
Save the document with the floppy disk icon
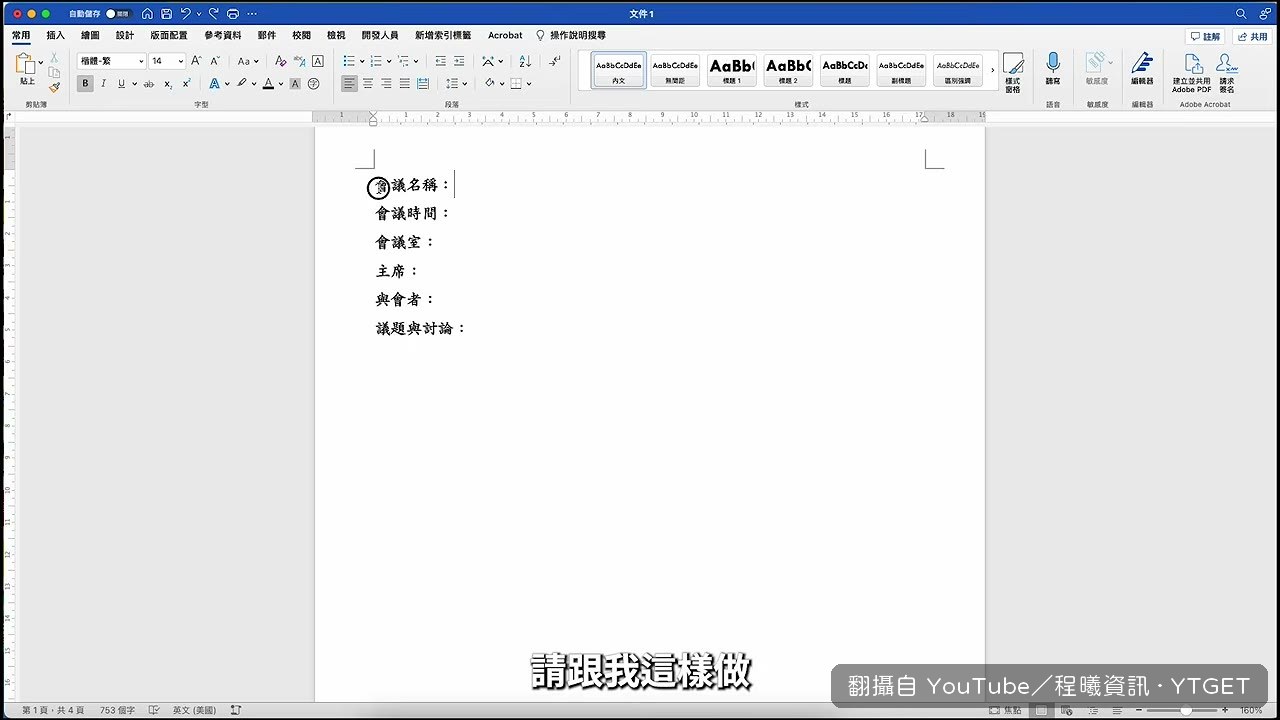click(x=166, y=14)
